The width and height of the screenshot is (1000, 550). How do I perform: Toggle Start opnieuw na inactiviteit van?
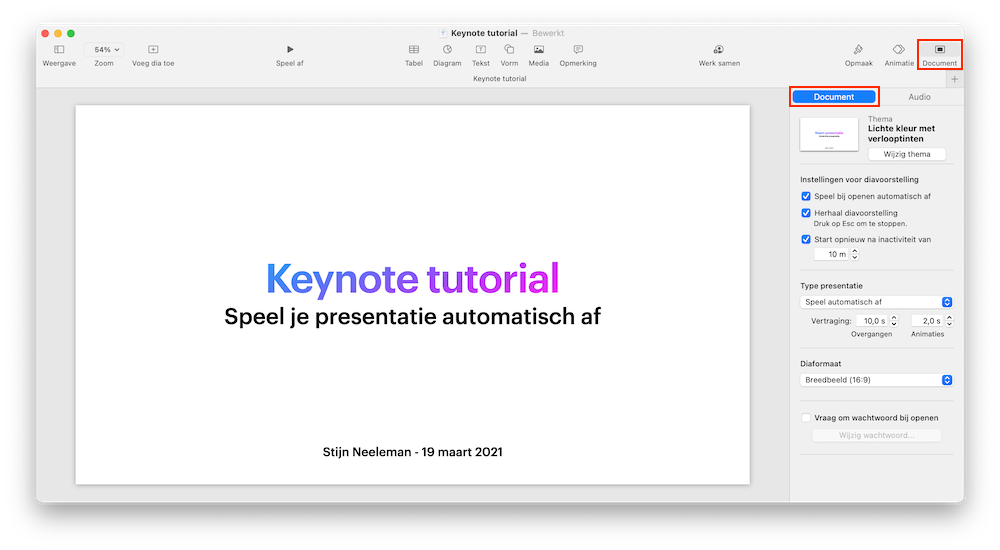tap(806, 240)
